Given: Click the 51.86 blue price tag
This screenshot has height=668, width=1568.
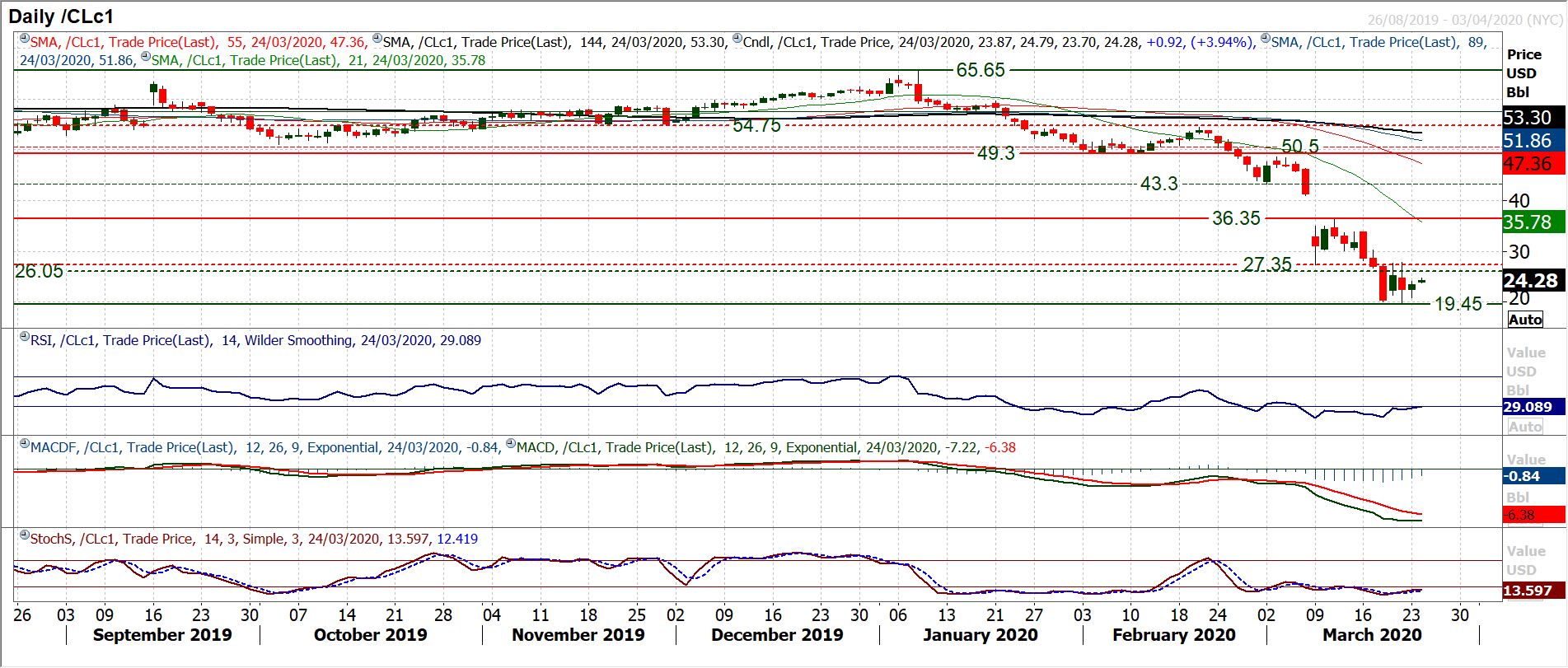Looking at the screenshot, I should (x=1533, y=141).
